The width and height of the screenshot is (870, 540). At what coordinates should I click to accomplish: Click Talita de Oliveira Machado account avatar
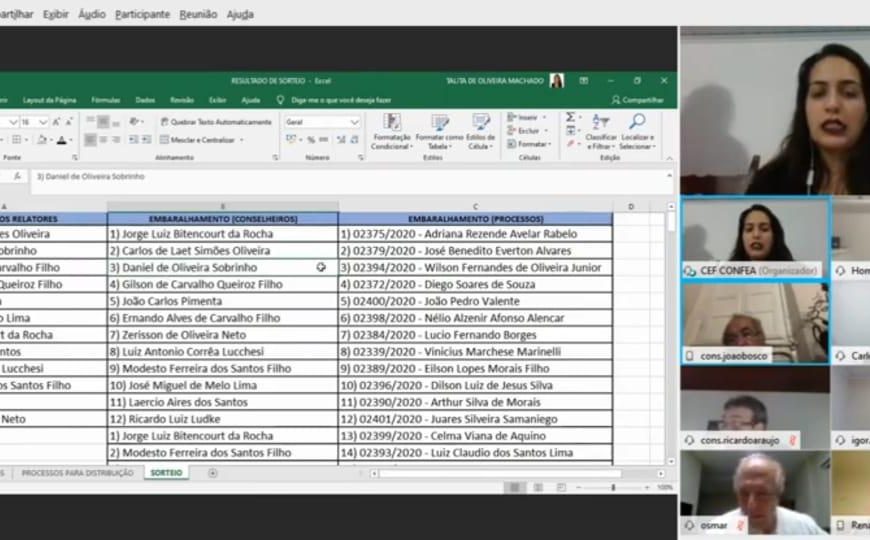(557, 81)
